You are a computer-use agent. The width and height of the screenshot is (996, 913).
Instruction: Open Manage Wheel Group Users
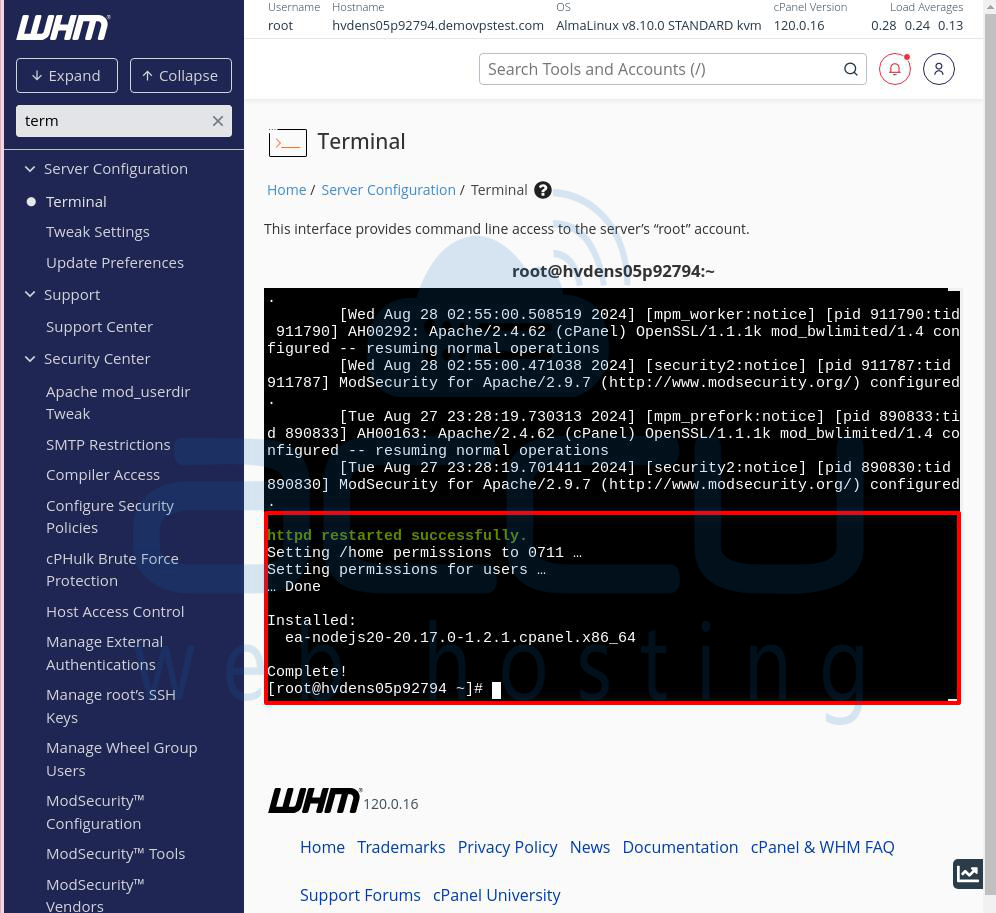121,759
